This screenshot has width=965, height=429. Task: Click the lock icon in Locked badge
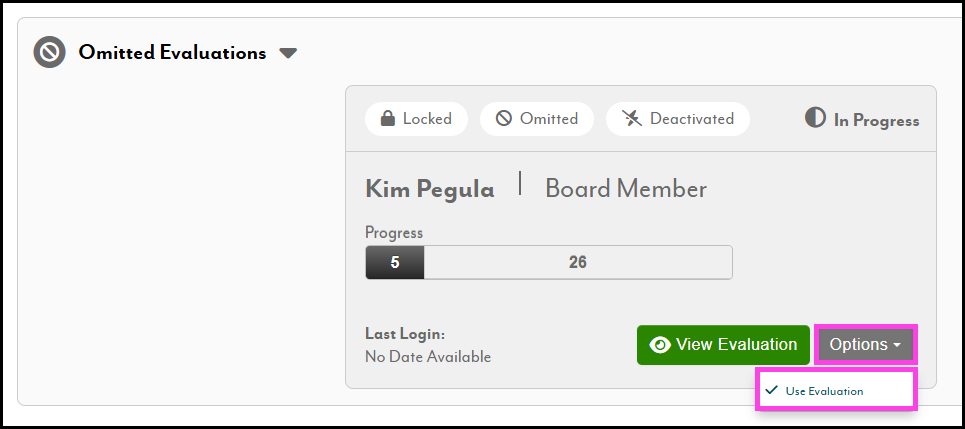pos(387,119)
